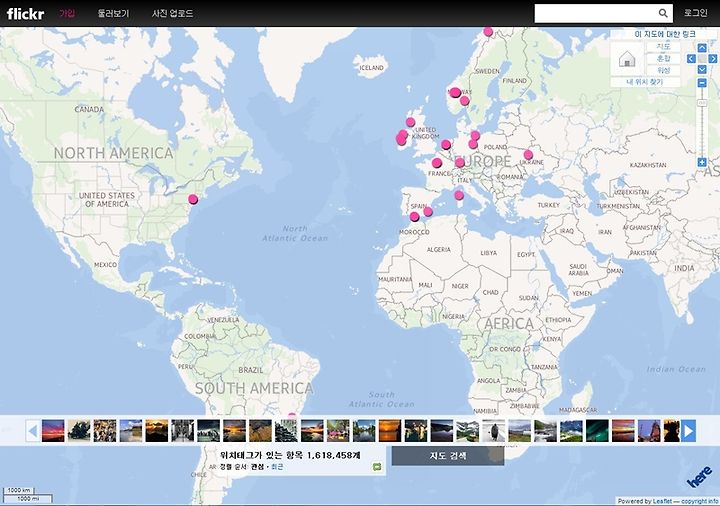Show next photos in the thumbnail strip
Viewport: 720px width, 506px height.
pyautogui.click(x=688, y=431)
